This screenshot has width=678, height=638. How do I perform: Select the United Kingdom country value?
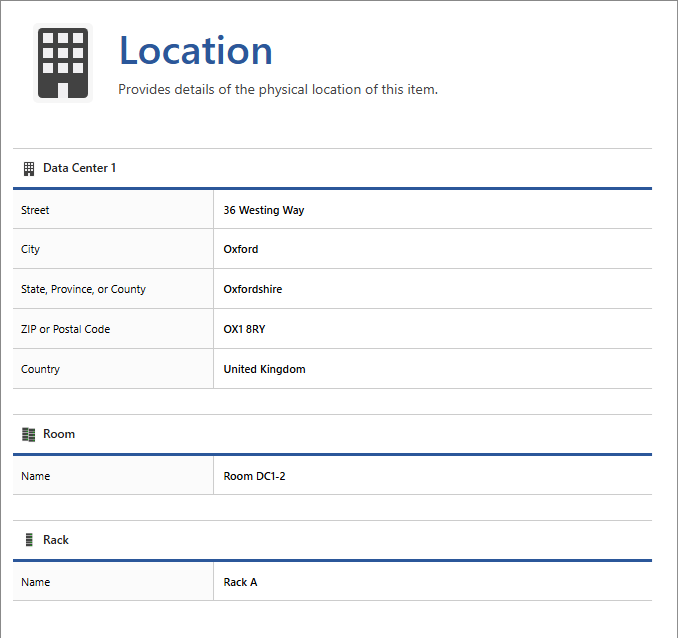click(264, 369)
